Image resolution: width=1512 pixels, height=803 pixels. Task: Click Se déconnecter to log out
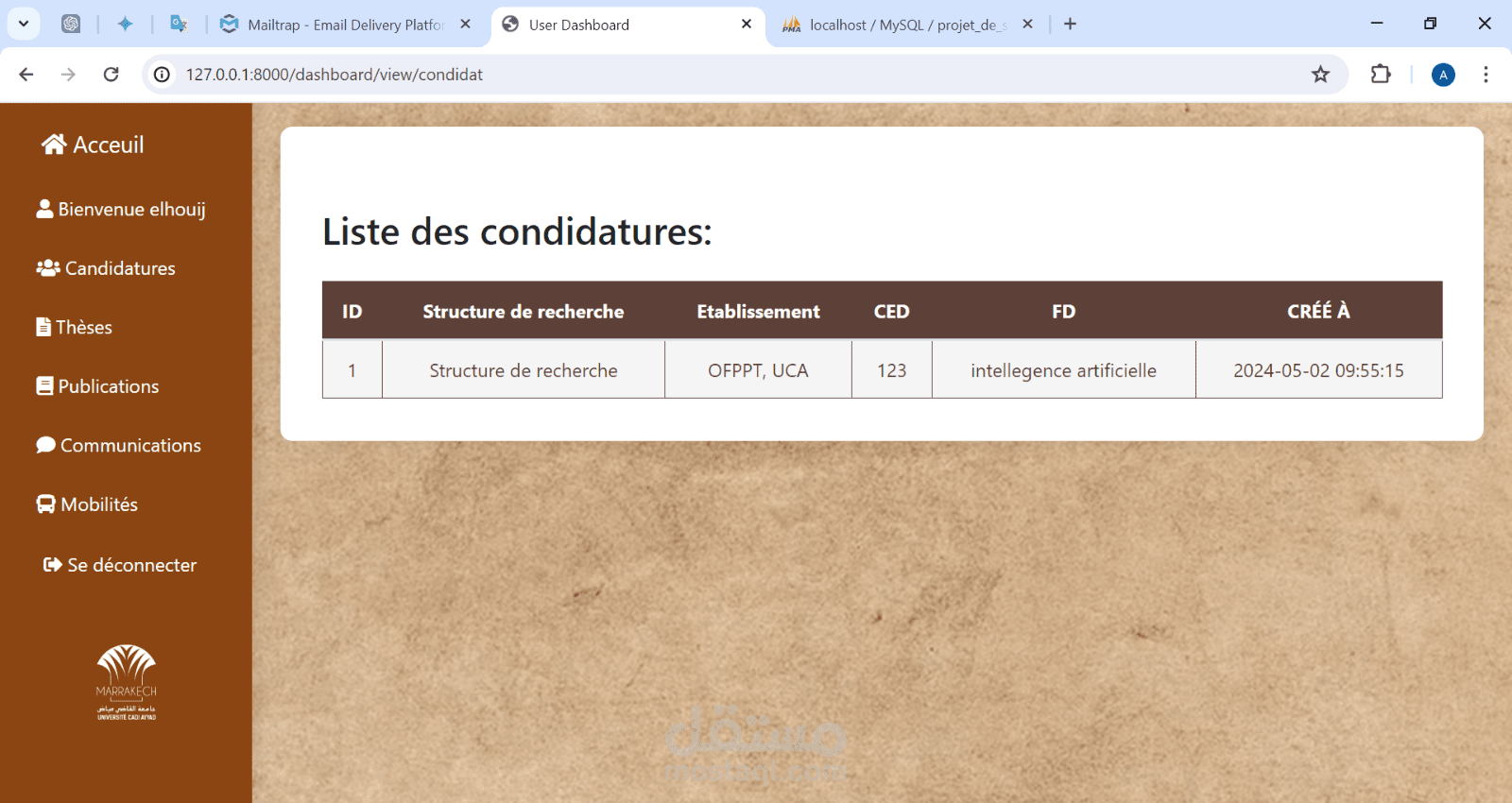click(120, 565)
